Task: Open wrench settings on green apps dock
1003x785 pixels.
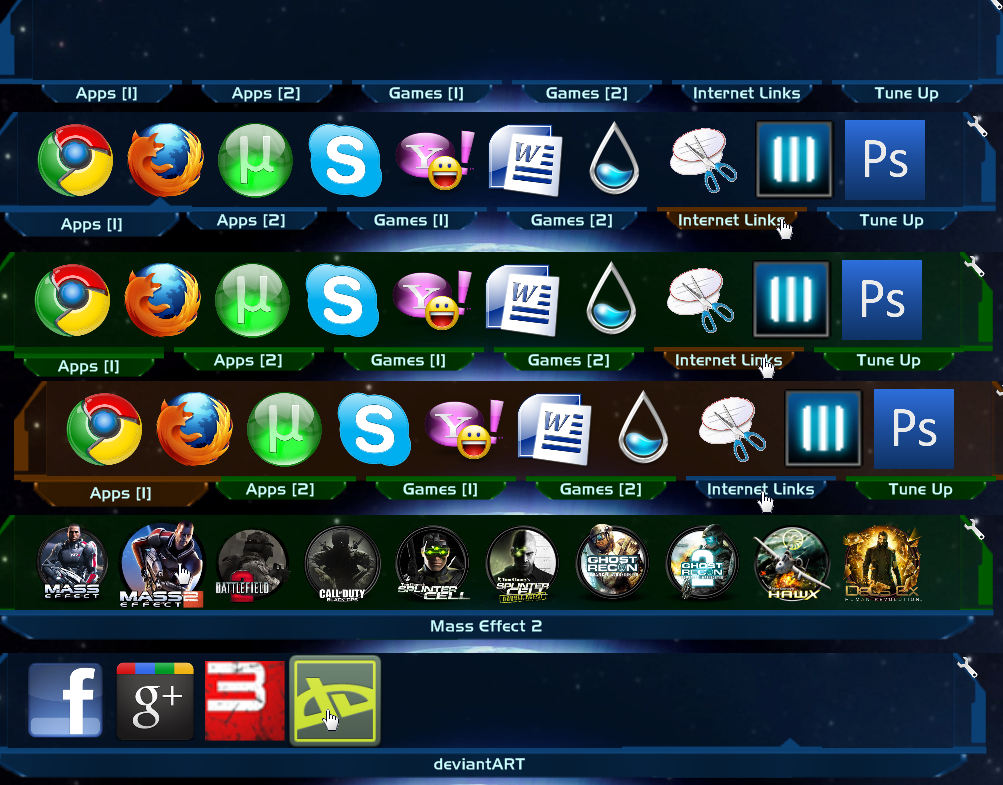Action: pyautogui.click(x=973, y=265)
